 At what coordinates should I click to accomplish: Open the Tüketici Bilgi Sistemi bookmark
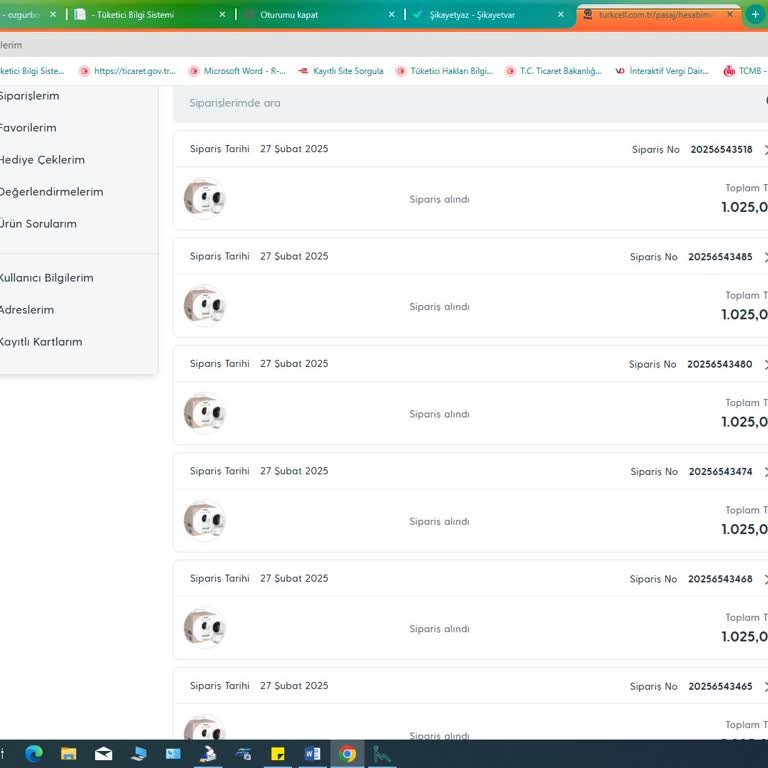click(x=32, y=71)
